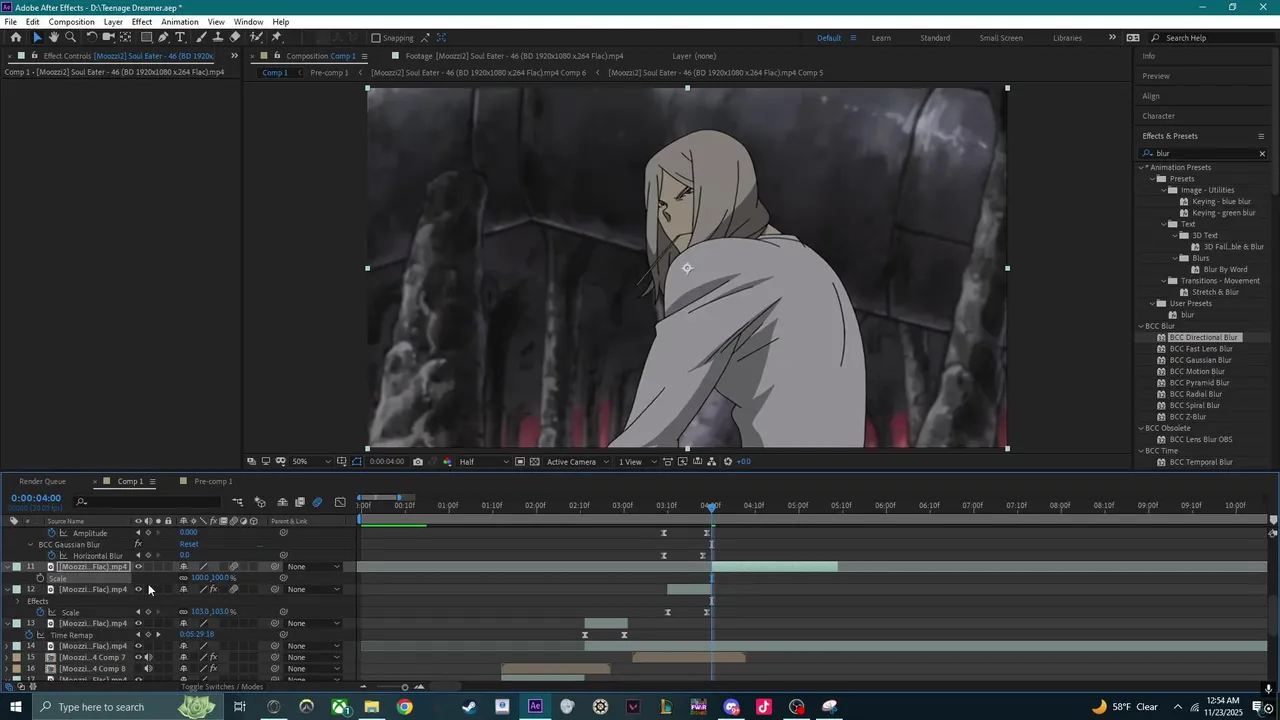Open the Animation menu
The image size is (1280, 720).
point(180,22)
